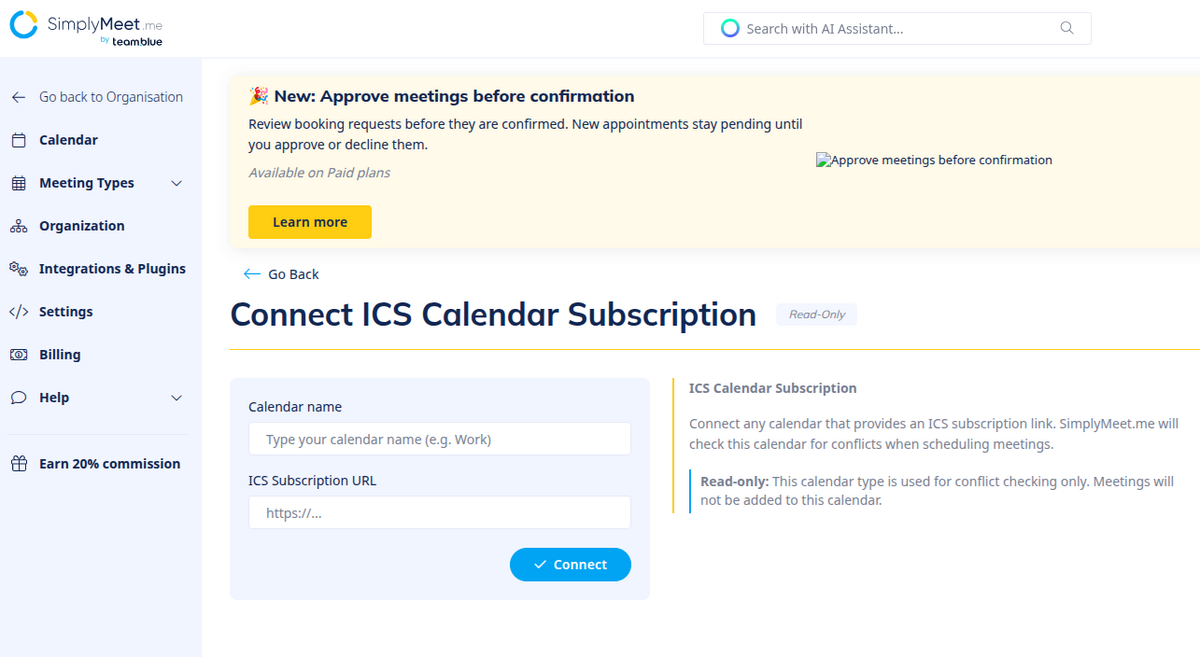Click the Integrations & Plugins gears icon
The image size is (1200, 657).
[x=18, y=269]
